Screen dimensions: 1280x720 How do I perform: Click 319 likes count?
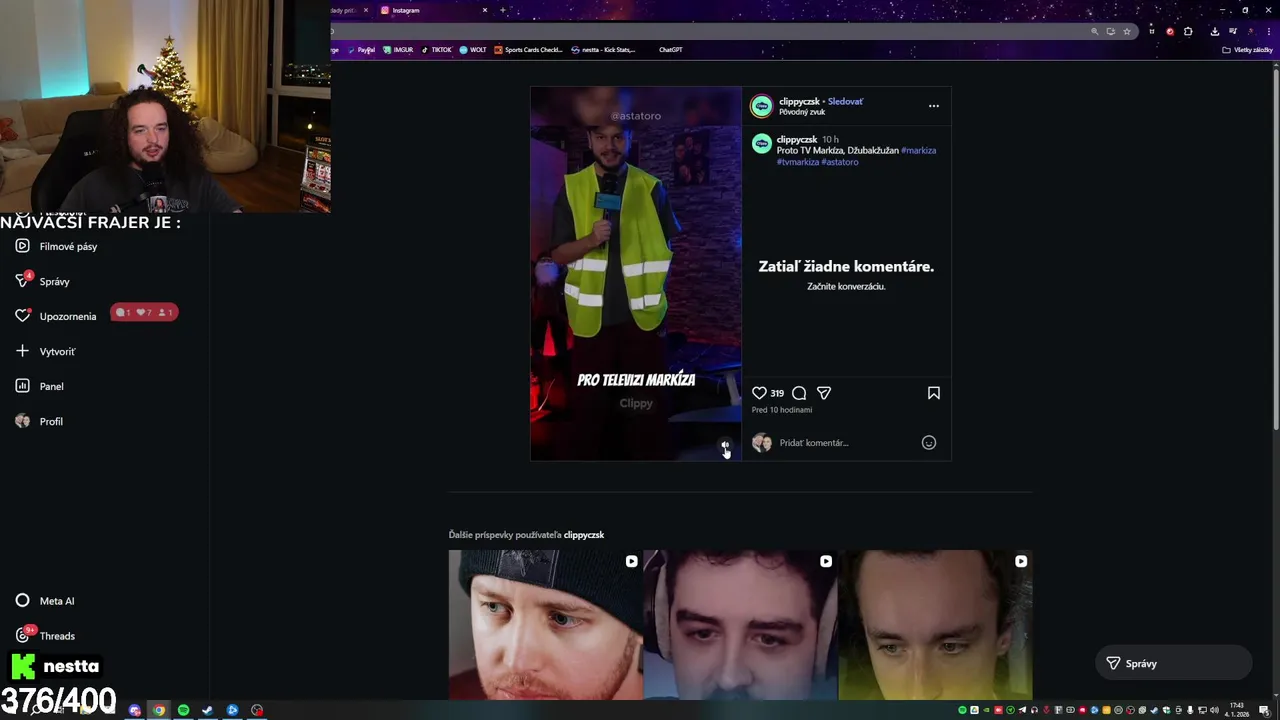(x=777, y=393)
